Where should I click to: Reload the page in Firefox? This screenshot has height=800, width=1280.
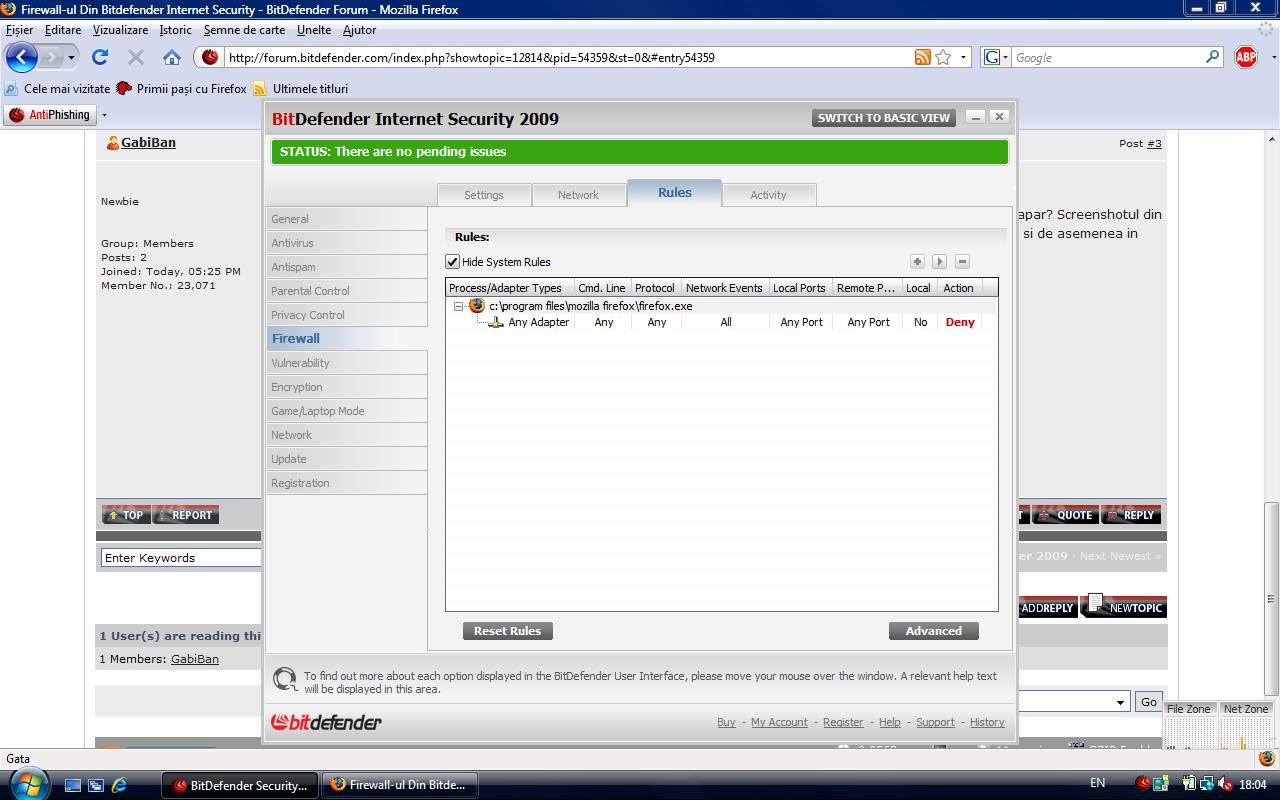pyautogui.click(x=100, y=57)
